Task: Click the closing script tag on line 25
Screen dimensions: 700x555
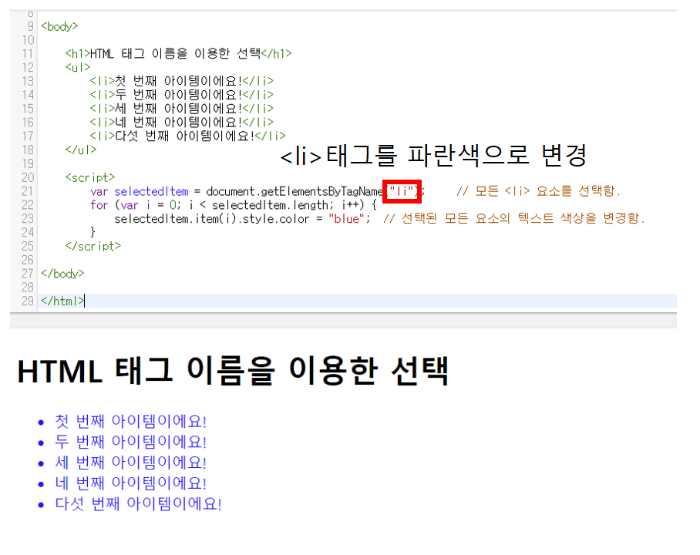Action: pyautogui.click(x=93, y=246)
